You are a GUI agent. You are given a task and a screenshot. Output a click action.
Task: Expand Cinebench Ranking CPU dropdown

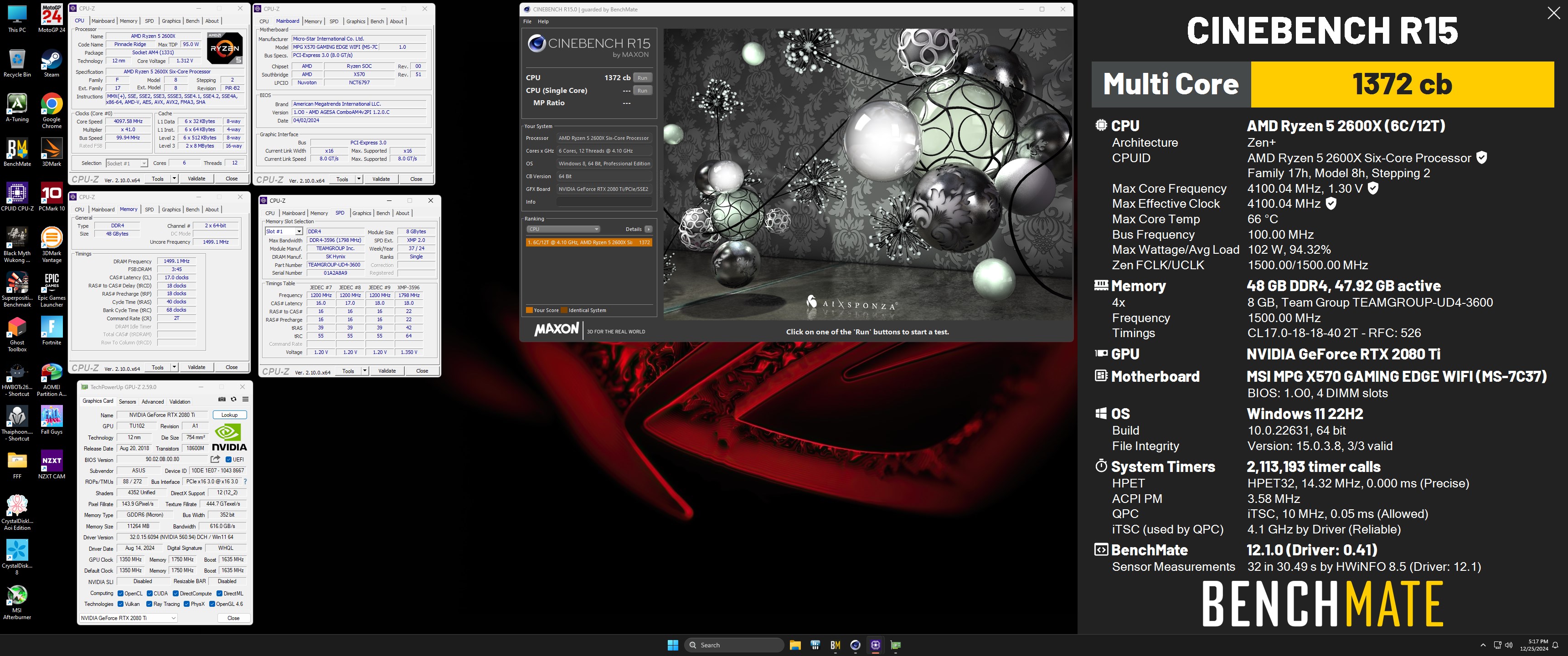coord(563,230)
